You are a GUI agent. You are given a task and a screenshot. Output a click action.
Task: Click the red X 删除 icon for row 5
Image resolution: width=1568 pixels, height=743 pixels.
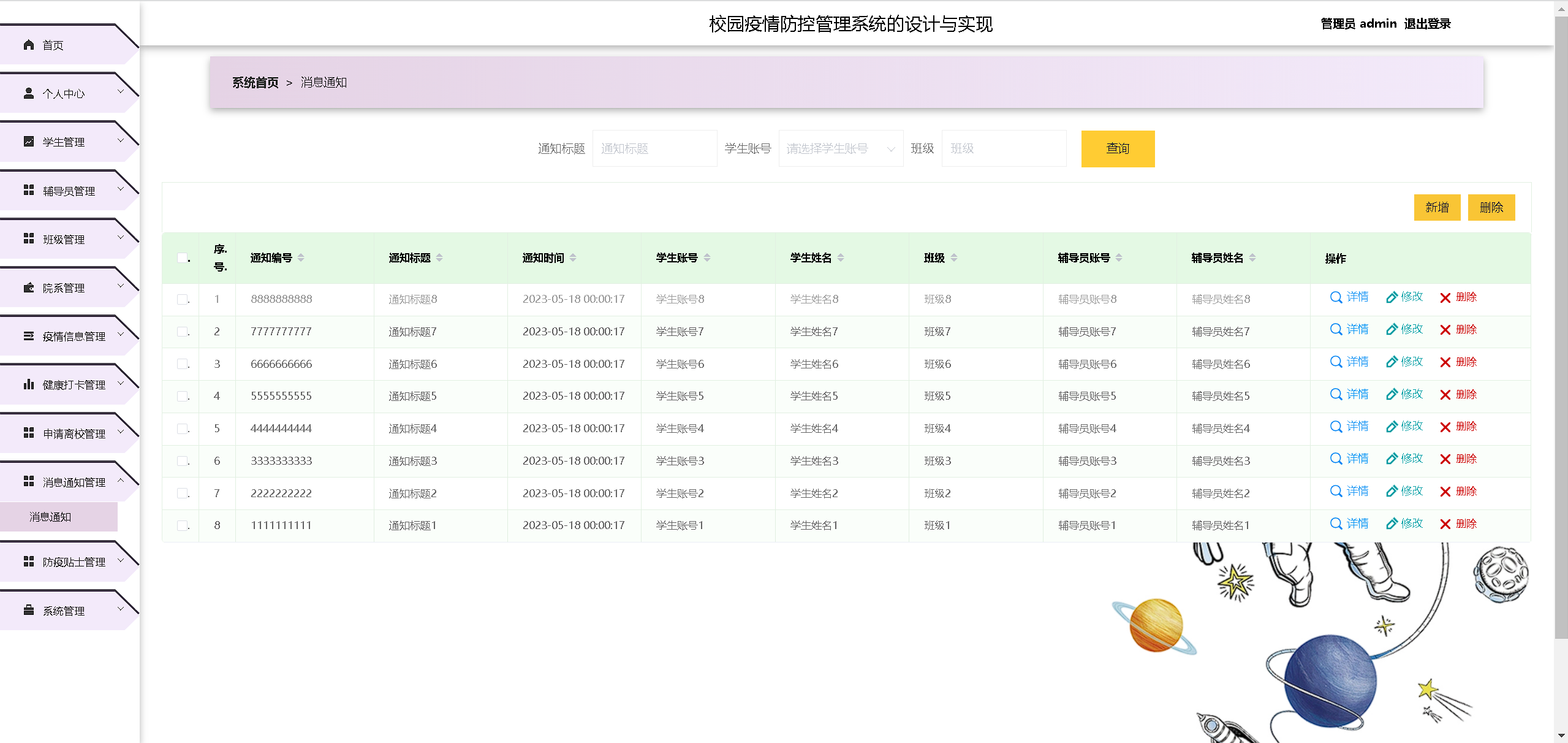pyautogui.click(x=1445, y=427)
